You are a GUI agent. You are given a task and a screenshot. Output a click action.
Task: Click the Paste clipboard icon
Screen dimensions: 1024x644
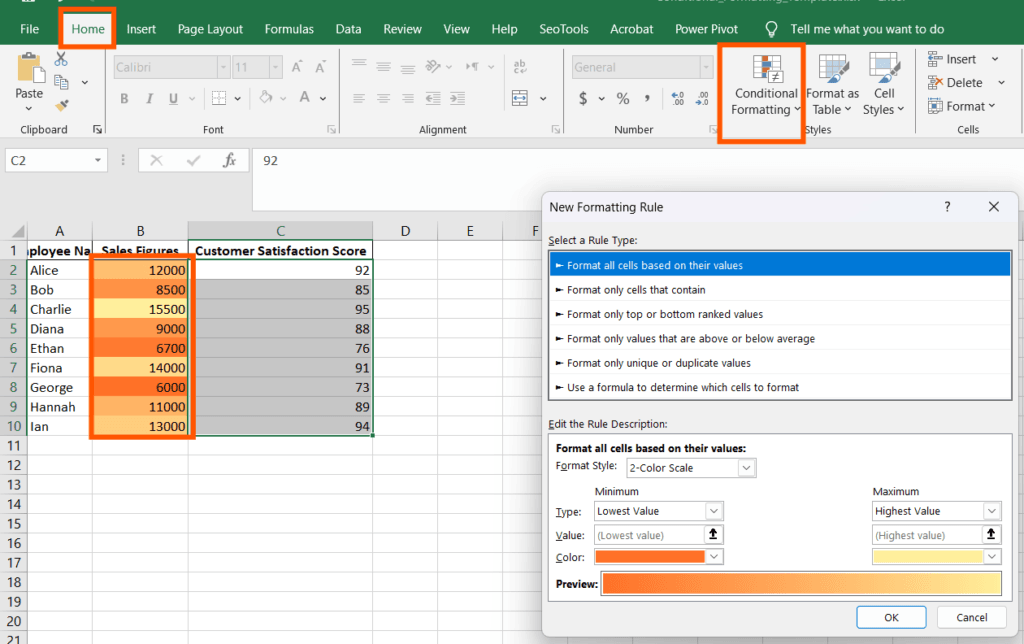coord(29,71)
